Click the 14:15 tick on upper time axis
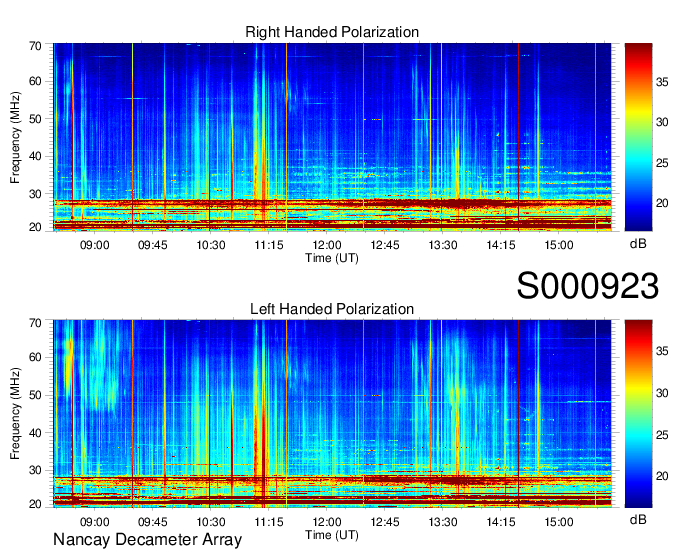Viewport: 680px width, 552px height. tap(501, 245)
